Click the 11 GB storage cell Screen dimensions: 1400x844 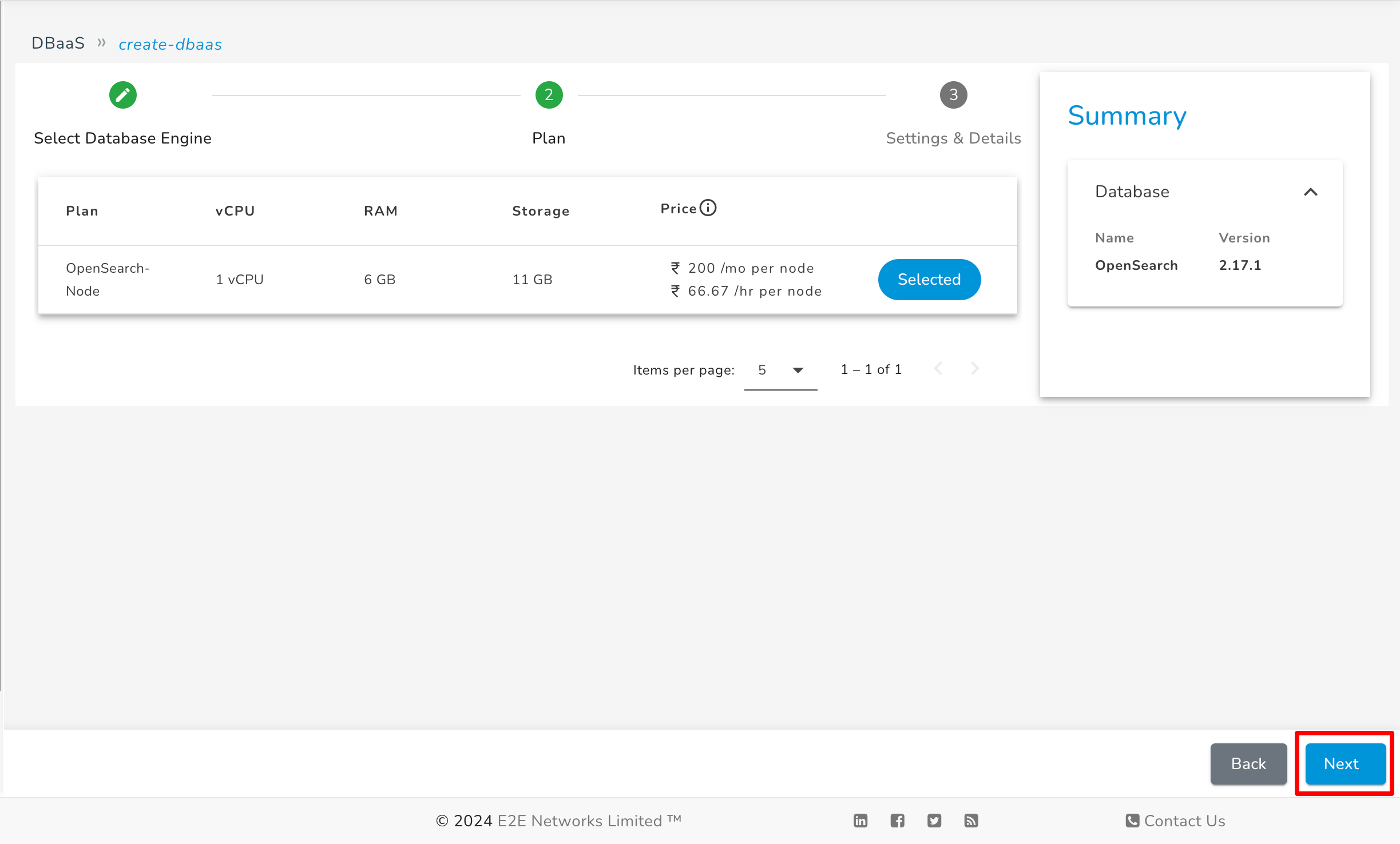point(532,280)
